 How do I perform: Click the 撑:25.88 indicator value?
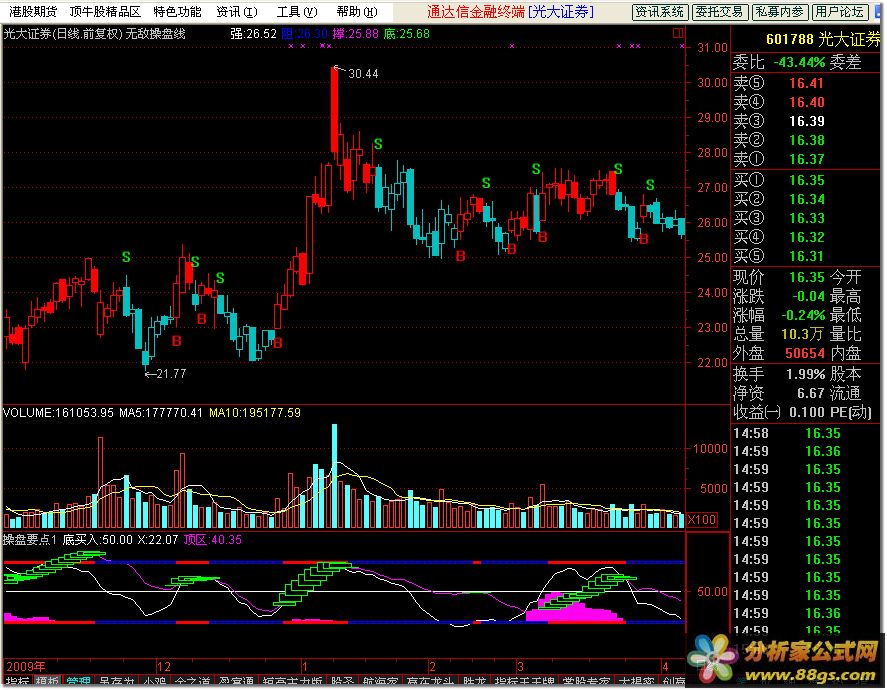[x=355, y=34]
